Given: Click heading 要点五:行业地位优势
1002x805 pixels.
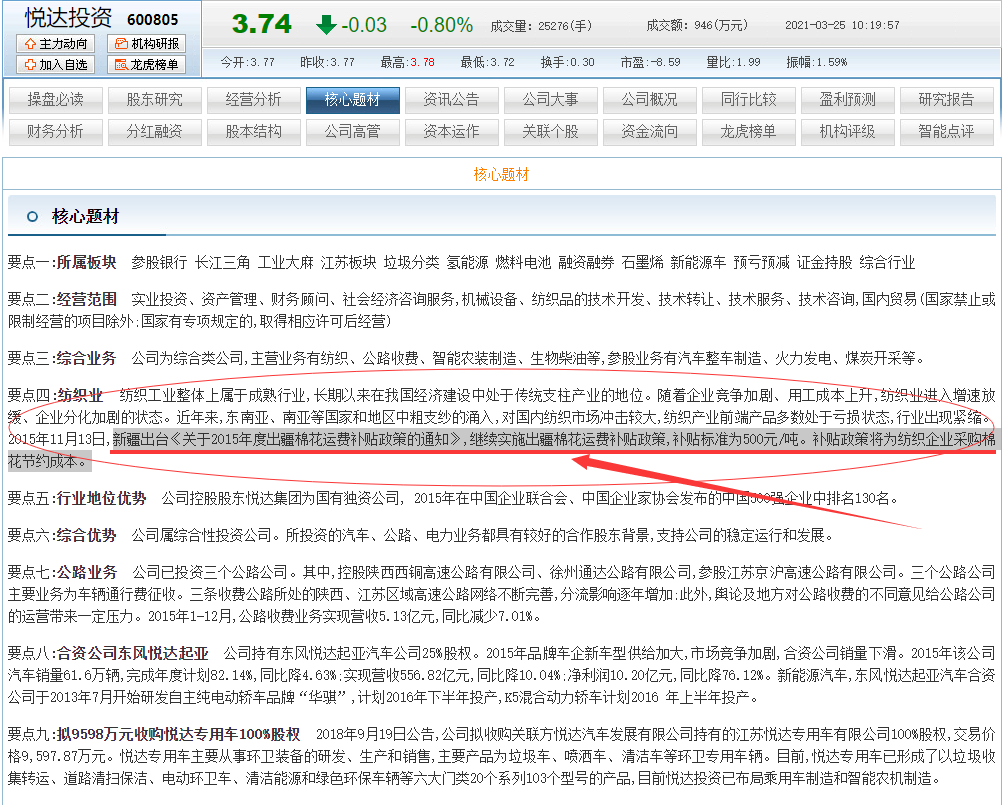Looking at the screenshot, I should pyautogui.click(x=77, y=498).
